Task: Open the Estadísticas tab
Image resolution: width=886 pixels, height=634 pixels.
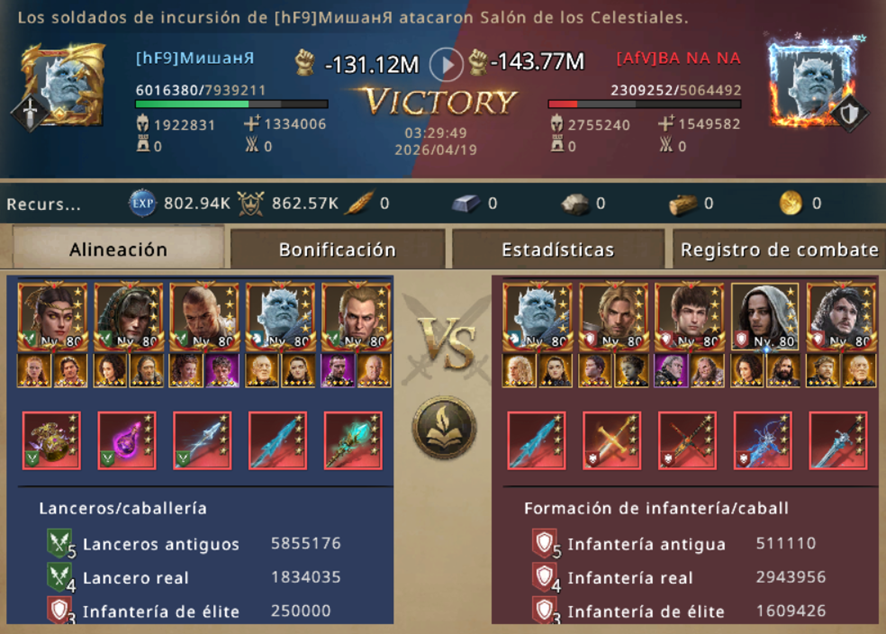Action: click(558, 249)
